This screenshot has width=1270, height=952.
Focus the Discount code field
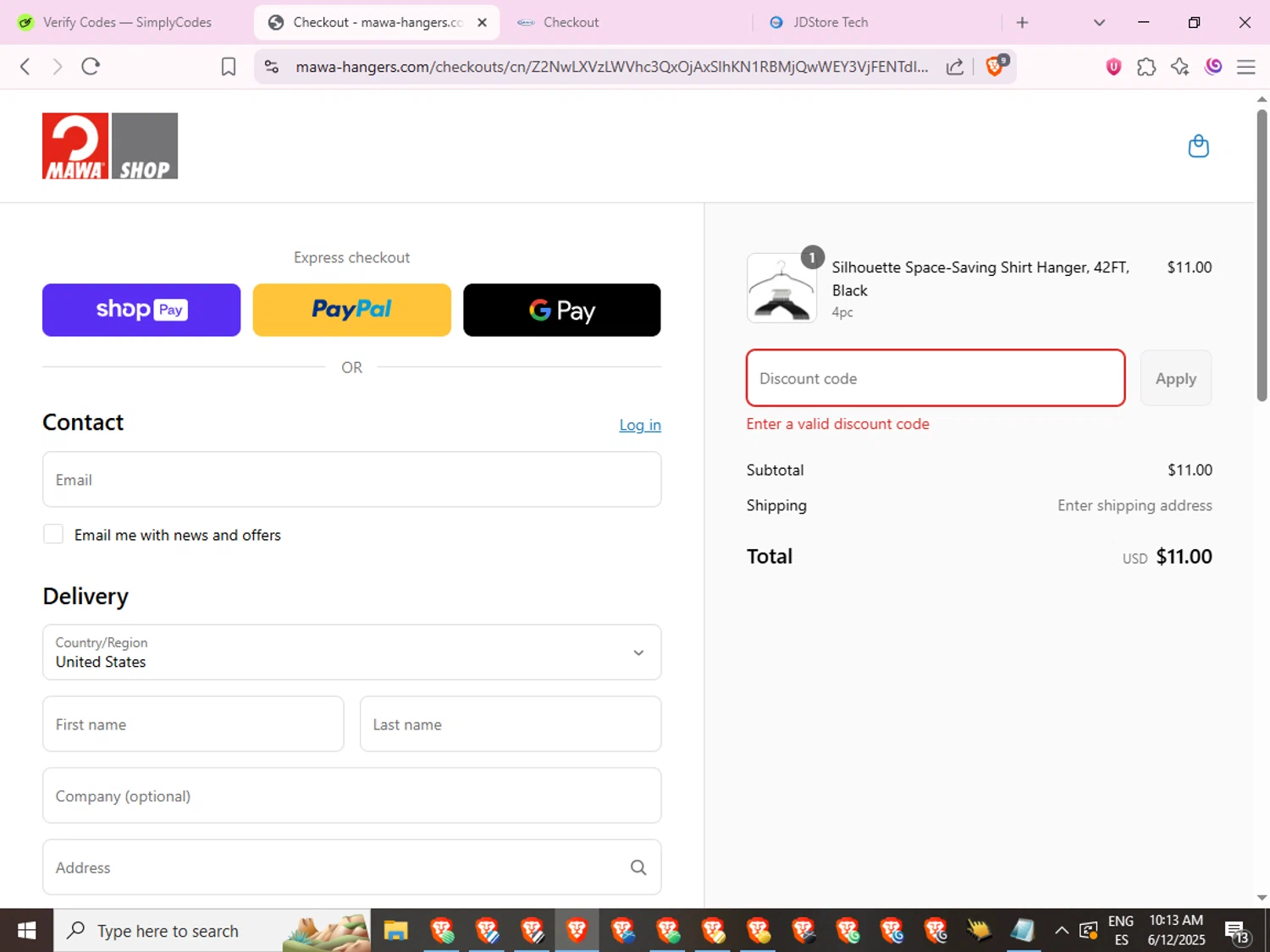[x=936, y=378]
